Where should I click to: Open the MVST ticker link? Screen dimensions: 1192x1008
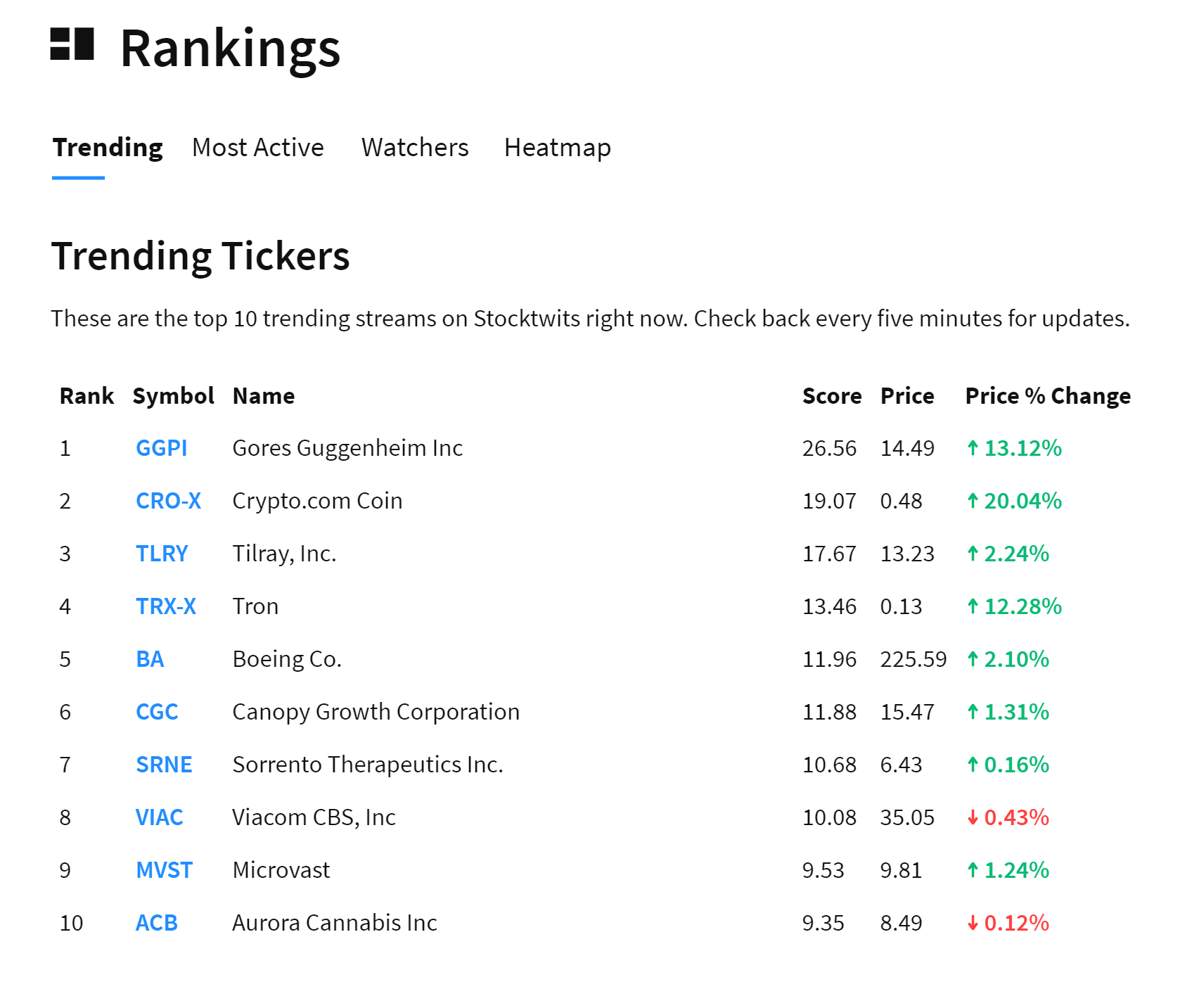164,870
